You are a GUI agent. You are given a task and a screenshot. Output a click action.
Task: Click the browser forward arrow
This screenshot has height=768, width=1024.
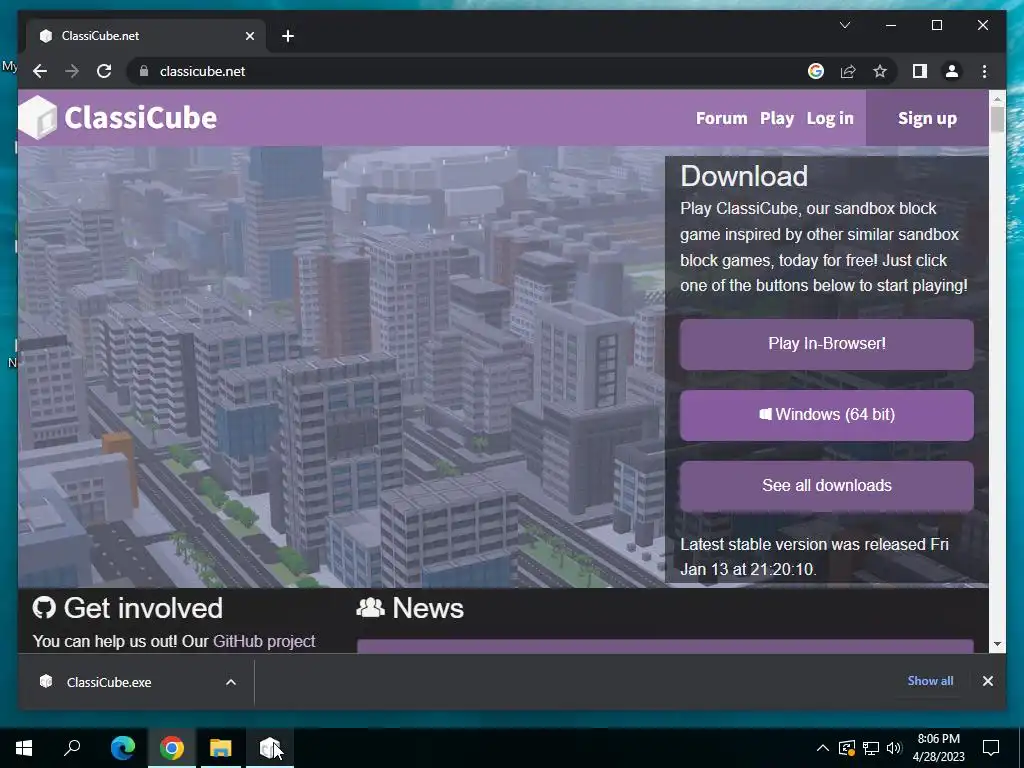pyautogui.click(x=72, y=71)
